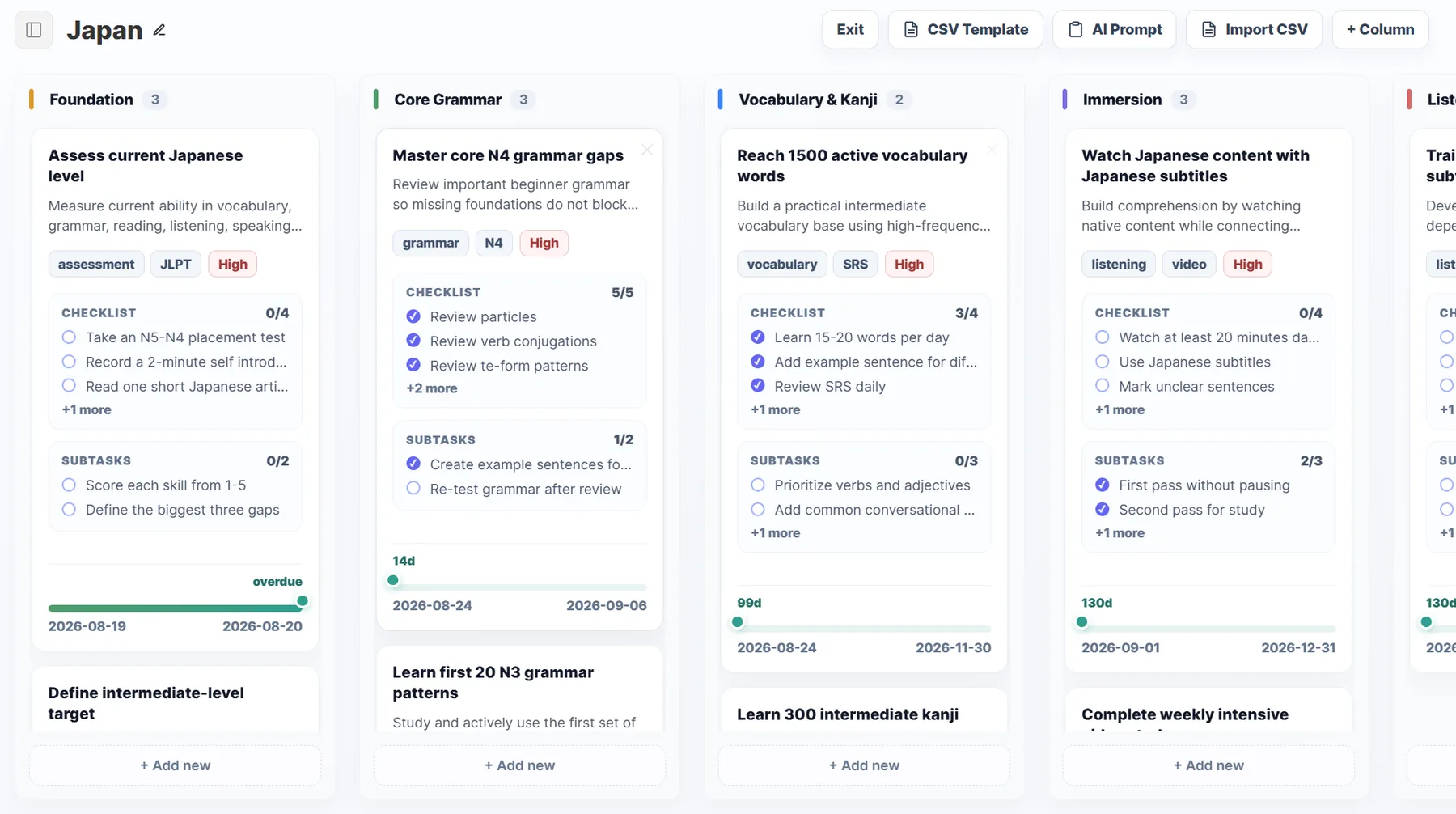This screenshot has height=814, width=1456.
Task: Check 'Take an N5-N4 placement test'
Action: [x=69, y=337]
